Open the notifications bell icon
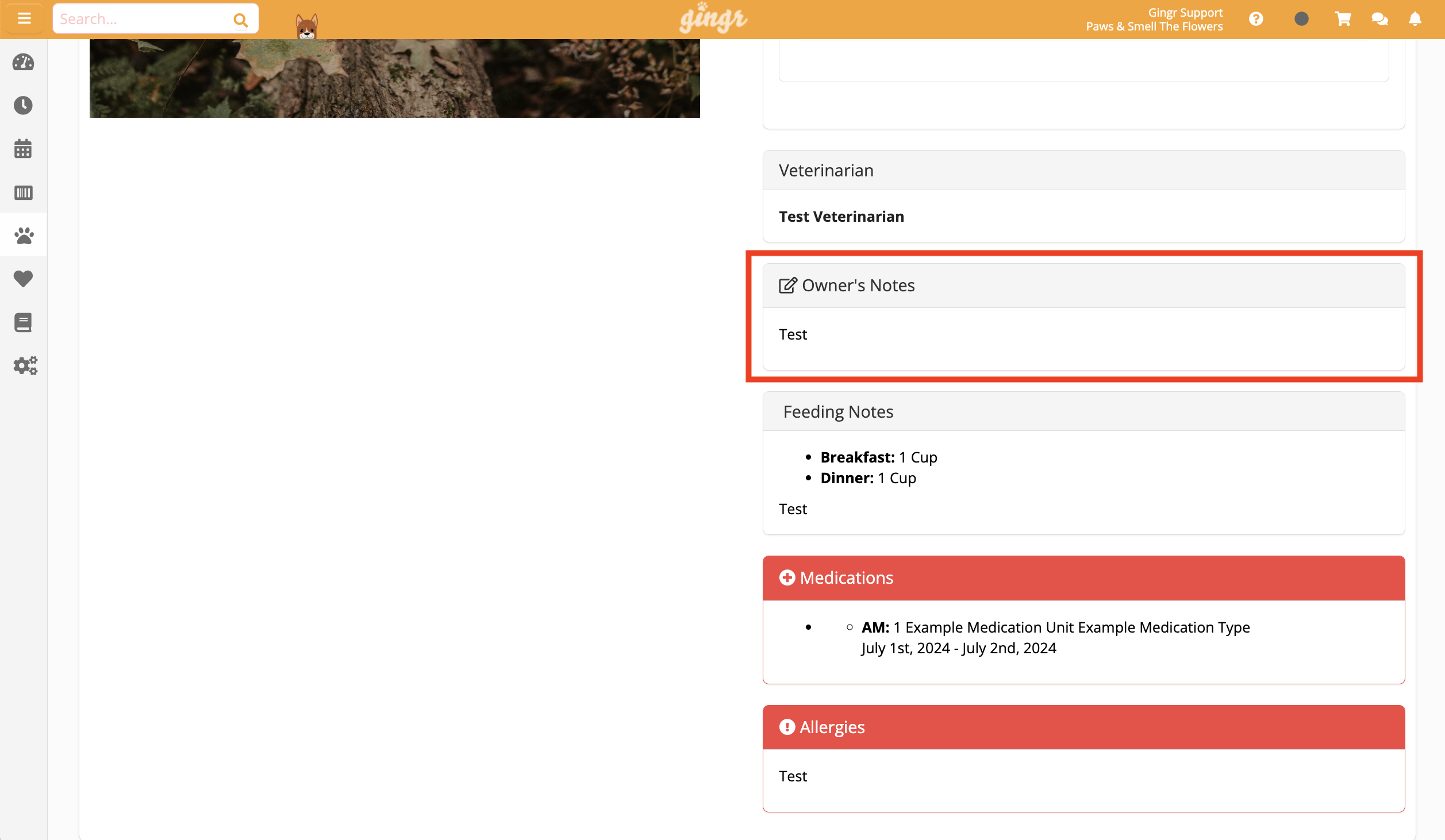Screen dimensions: 1445x840 coord(1415,19)
